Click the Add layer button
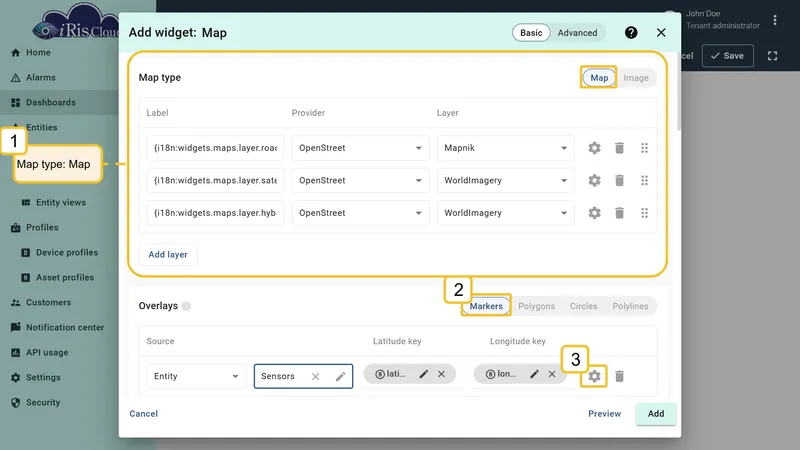Image resolution: width=800 pixels, height=450 pixels. click(x=168, y=255)
